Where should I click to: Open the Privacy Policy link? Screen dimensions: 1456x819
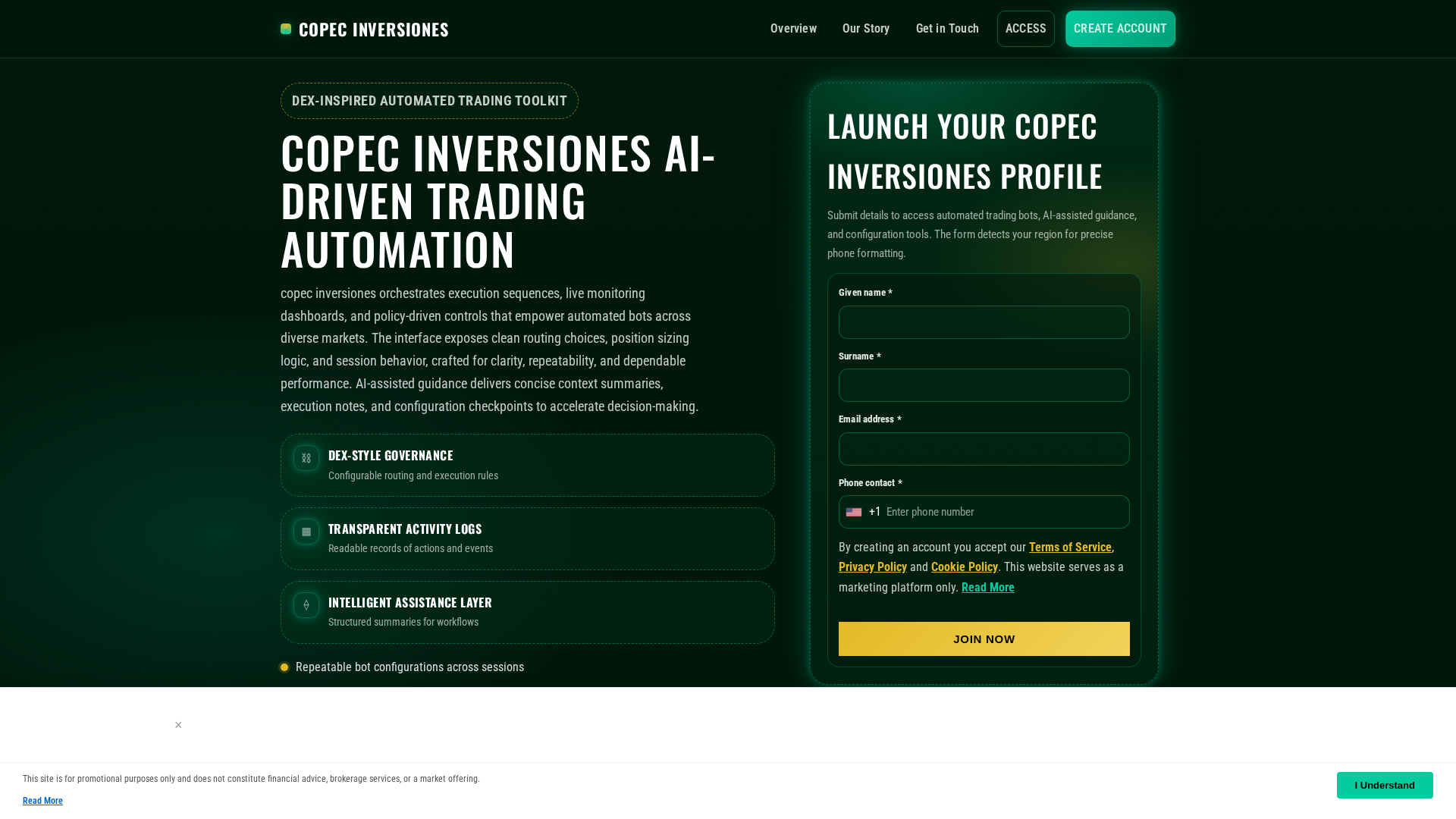click(x=873, y=567)
